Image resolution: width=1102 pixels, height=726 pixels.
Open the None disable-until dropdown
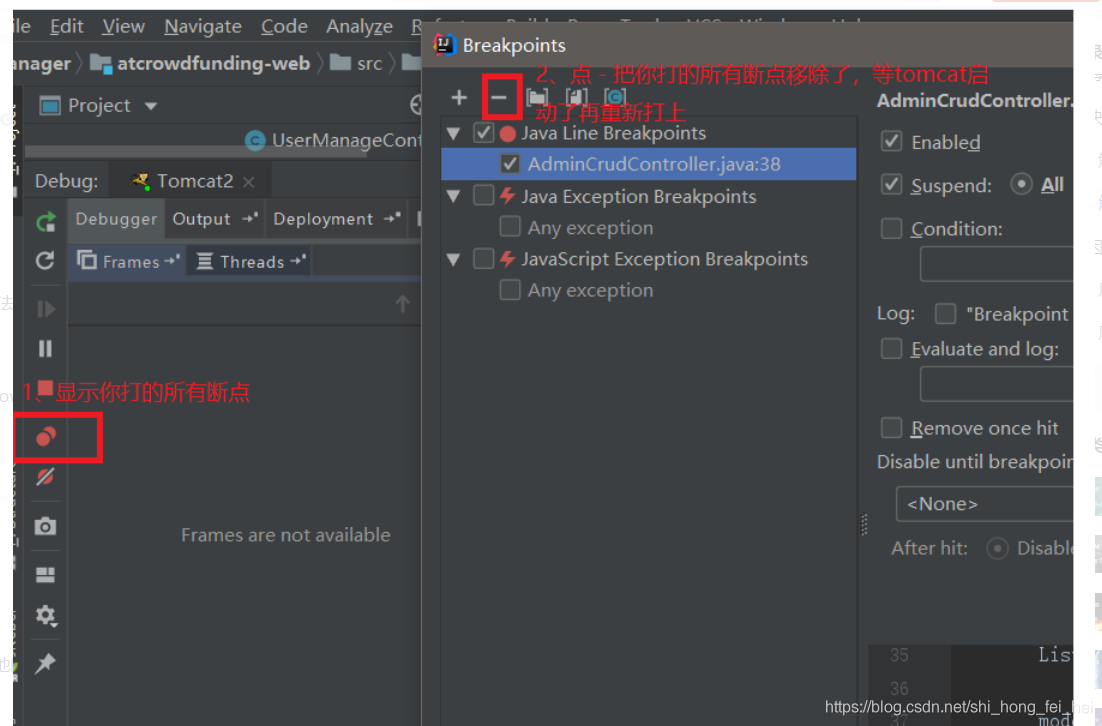point(985,504)
